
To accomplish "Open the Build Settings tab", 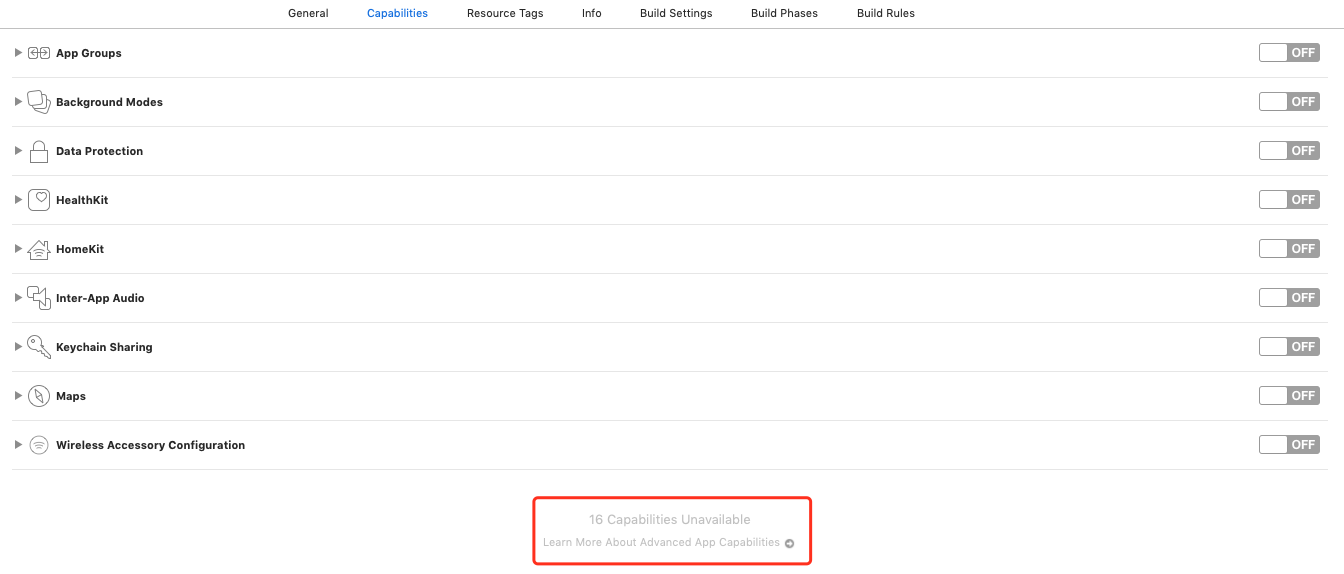I will click(x=676, y=14).
